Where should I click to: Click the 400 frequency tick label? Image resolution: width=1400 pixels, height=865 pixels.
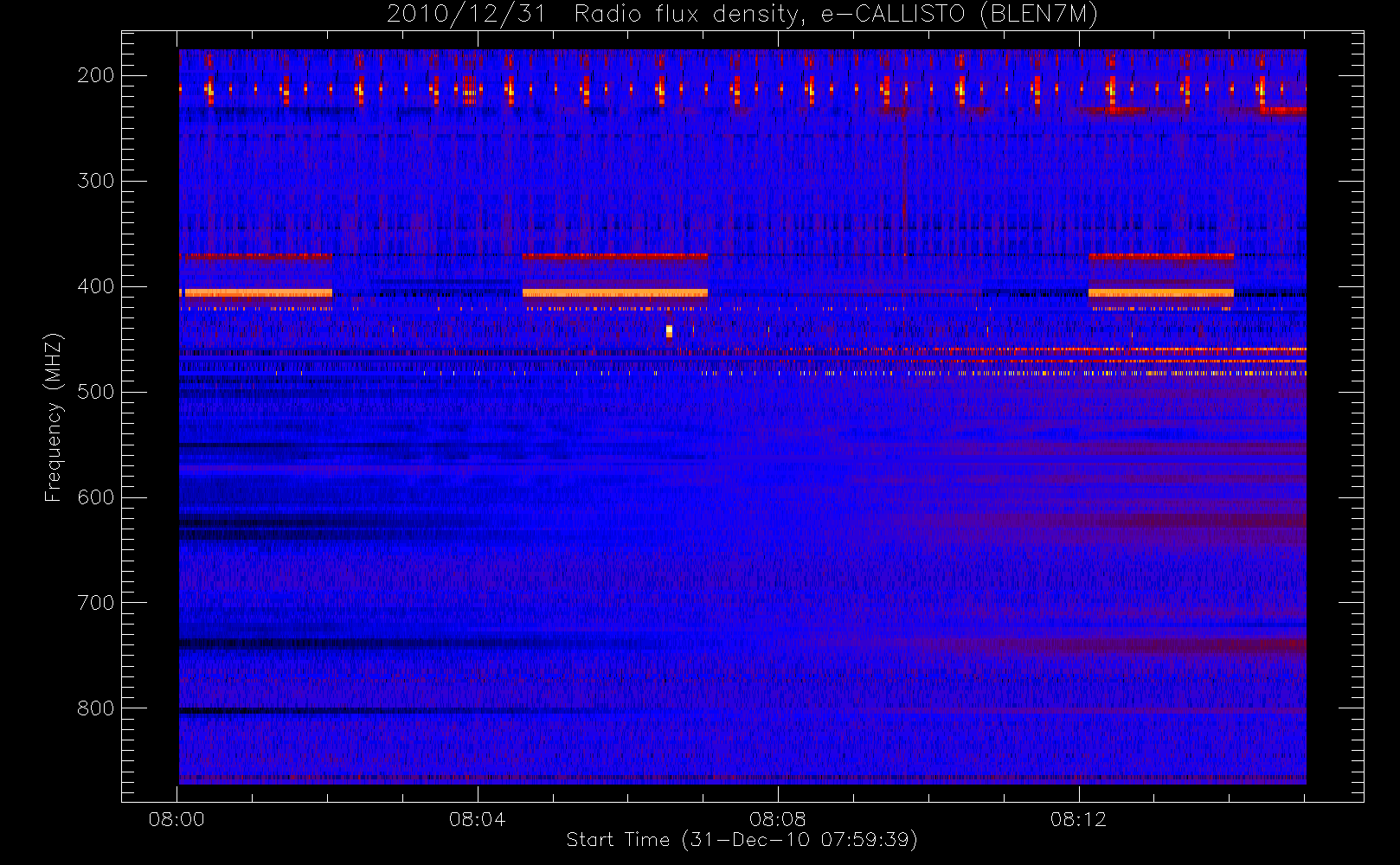point(95,286)
